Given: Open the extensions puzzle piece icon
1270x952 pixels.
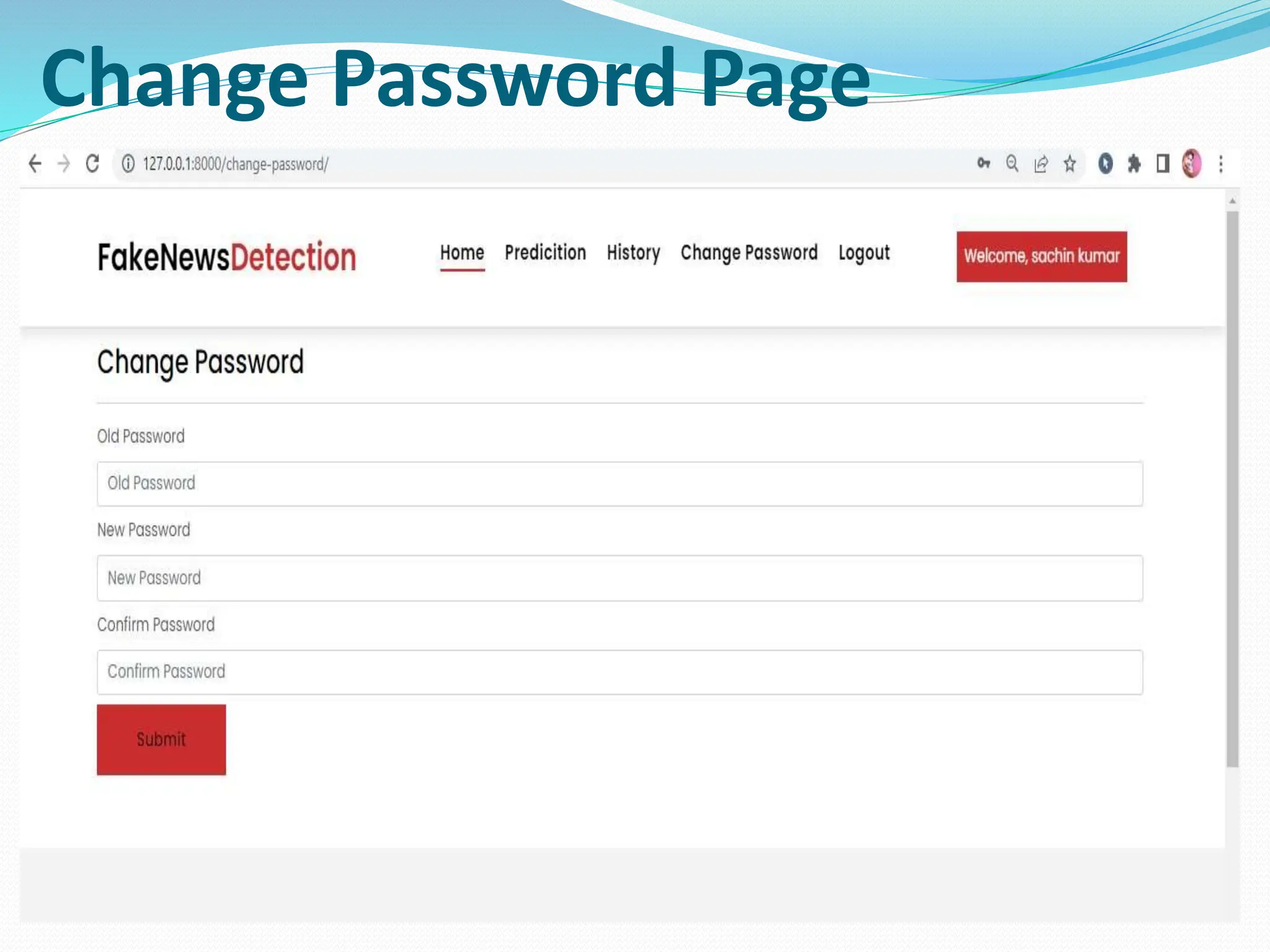Looking at the screenshot, I should 1134,164.
